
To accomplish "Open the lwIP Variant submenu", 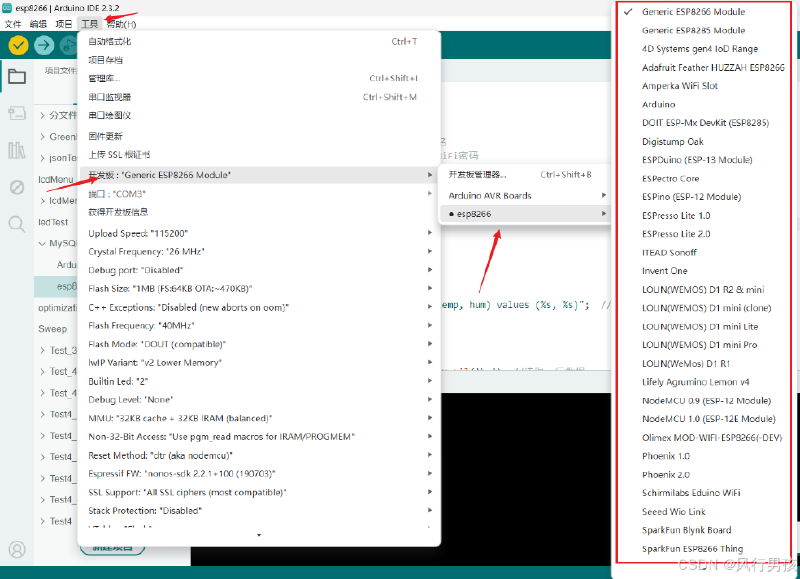I will tap(259, 363).
